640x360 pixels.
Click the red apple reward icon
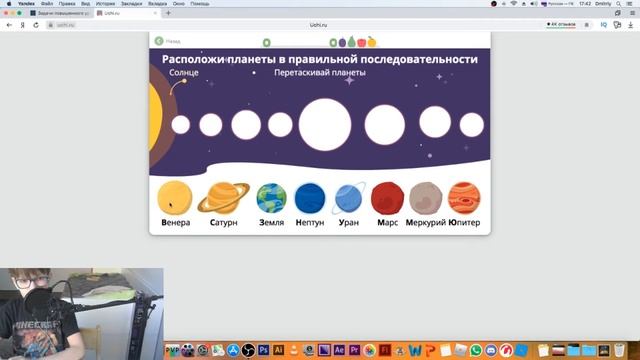pyautogui.click(x=362, y=42)
